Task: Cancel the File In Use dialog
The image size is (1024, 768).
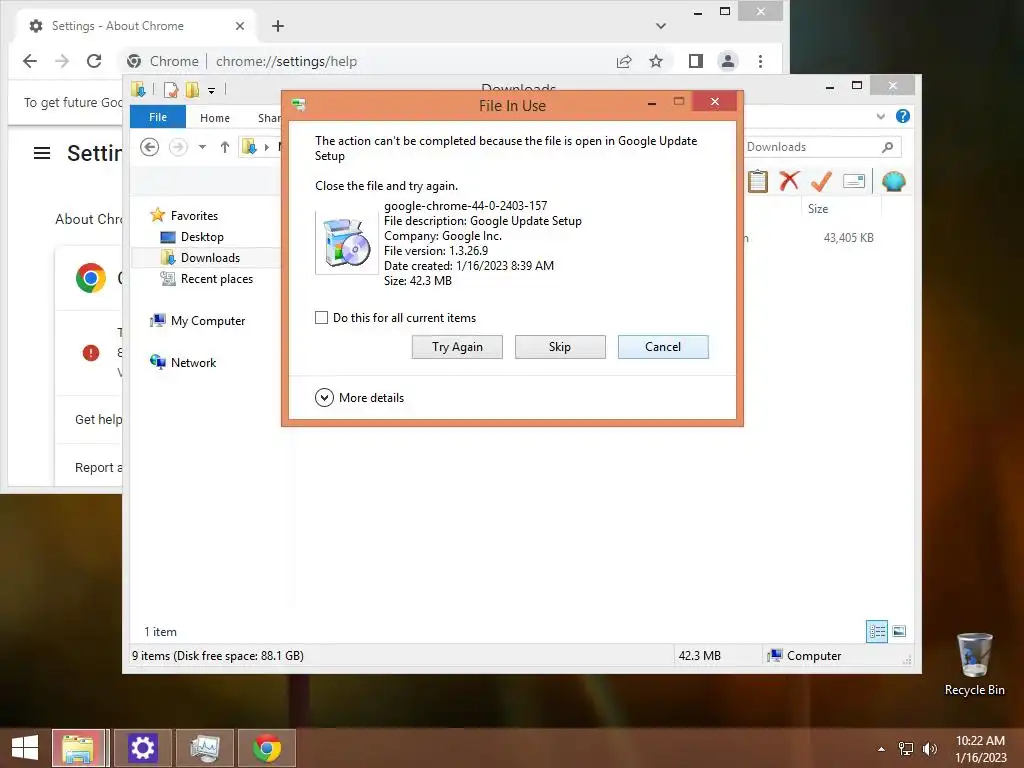Action: click(x=663, y=347)
